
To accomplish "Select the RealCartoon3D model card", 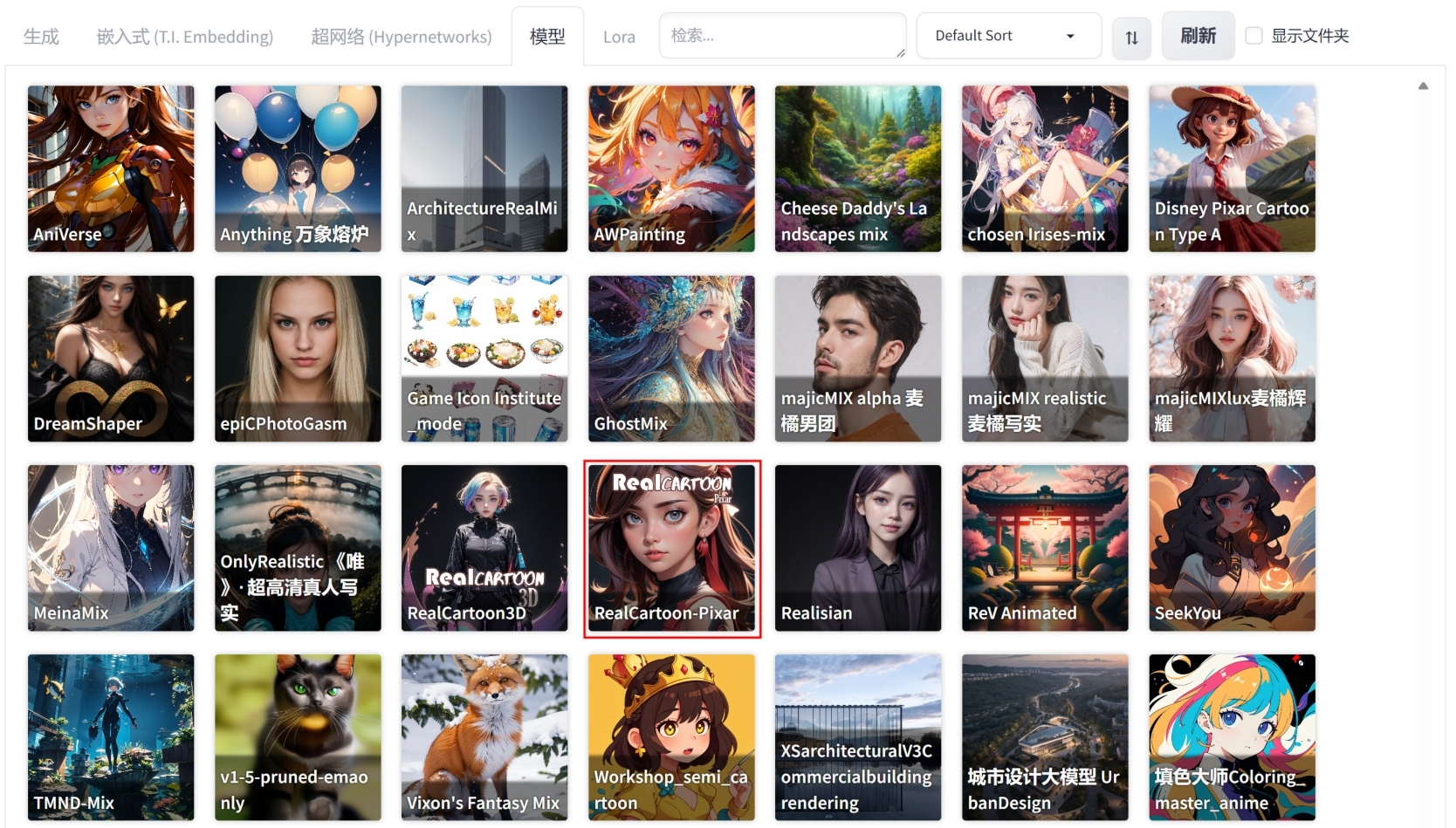I will tap(484, 548).
